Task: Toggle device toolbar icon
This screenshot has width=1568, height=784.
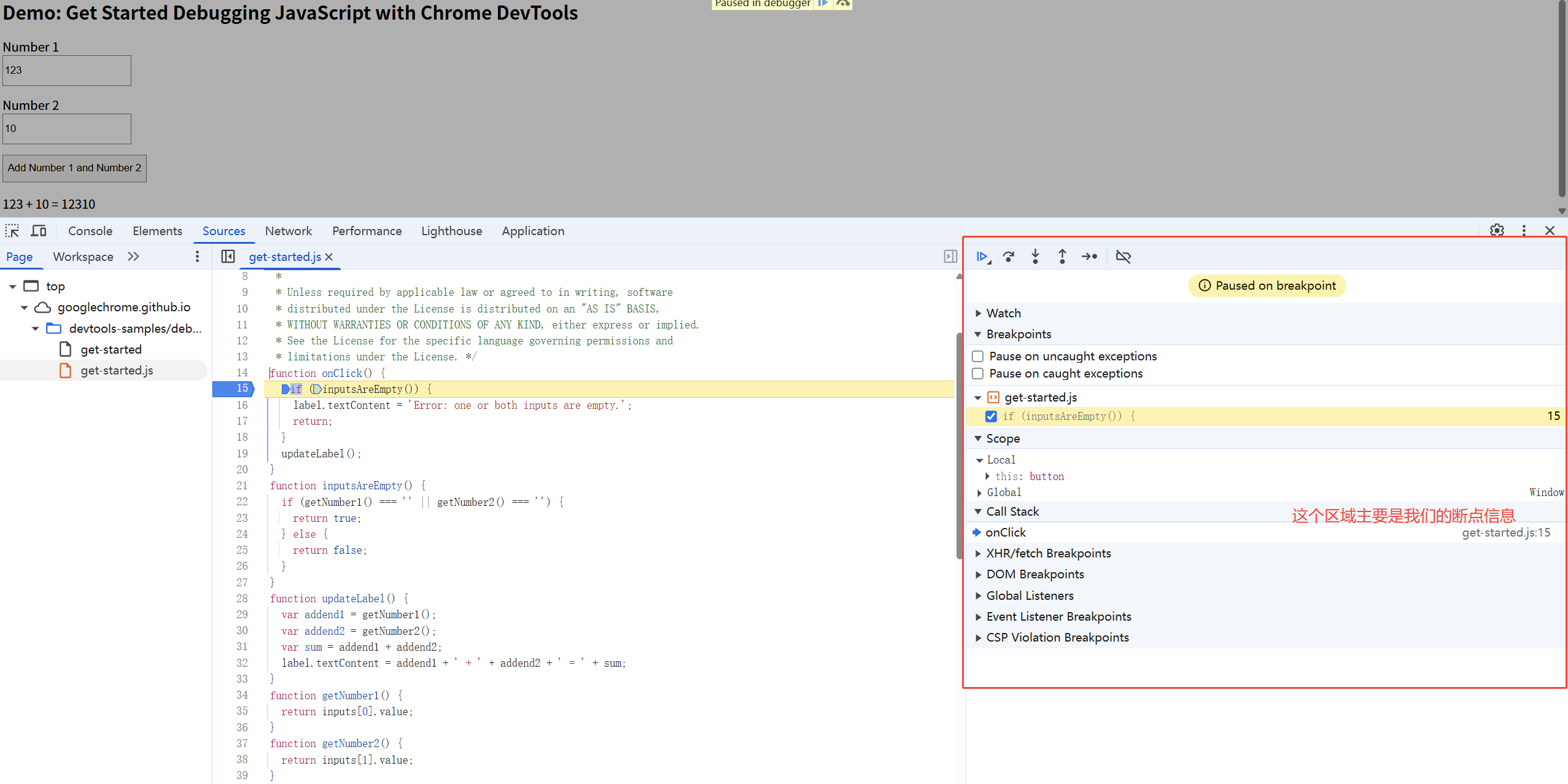Action: coord(39,231)
